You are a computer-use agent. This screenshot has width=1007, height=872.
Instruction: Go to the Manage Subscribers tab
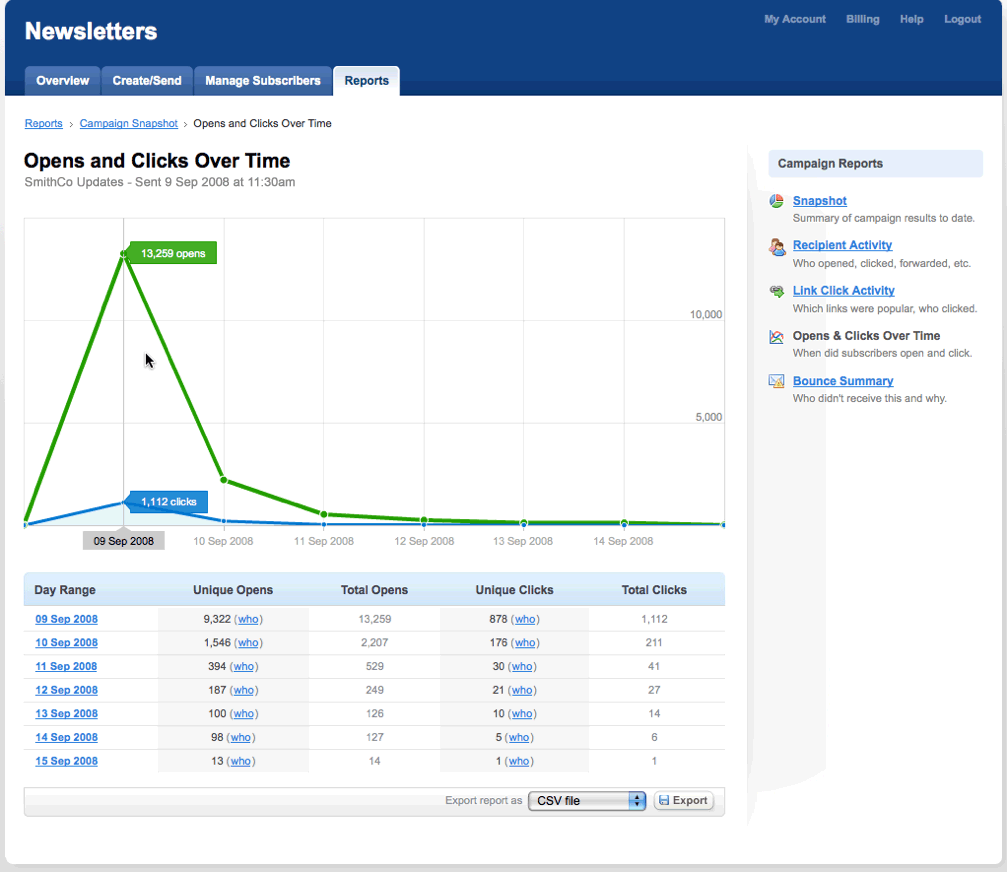click(x=263, y=81)
